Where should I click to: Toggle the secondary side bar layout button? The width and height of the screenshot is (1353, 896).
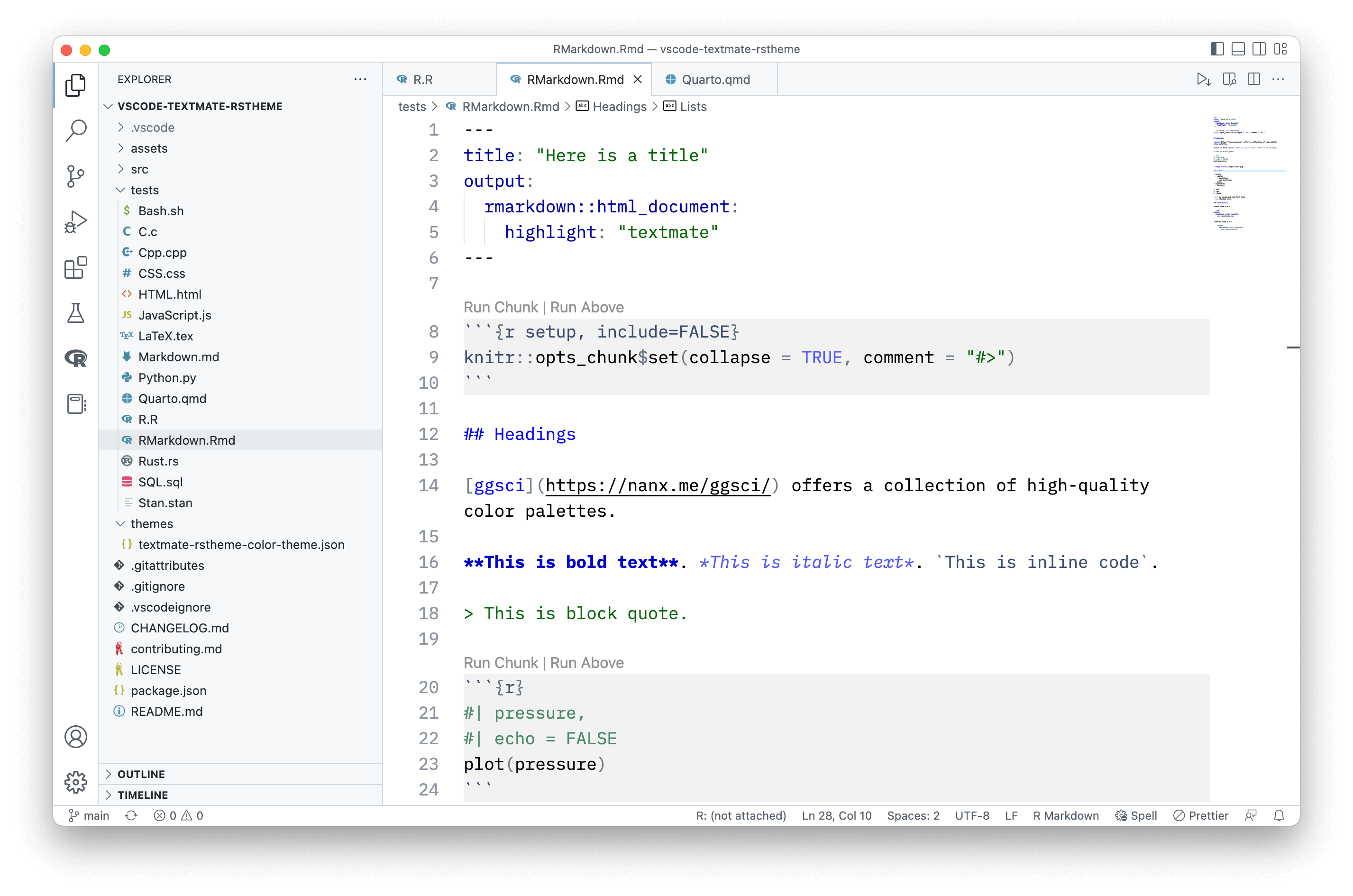(1259, 49)
